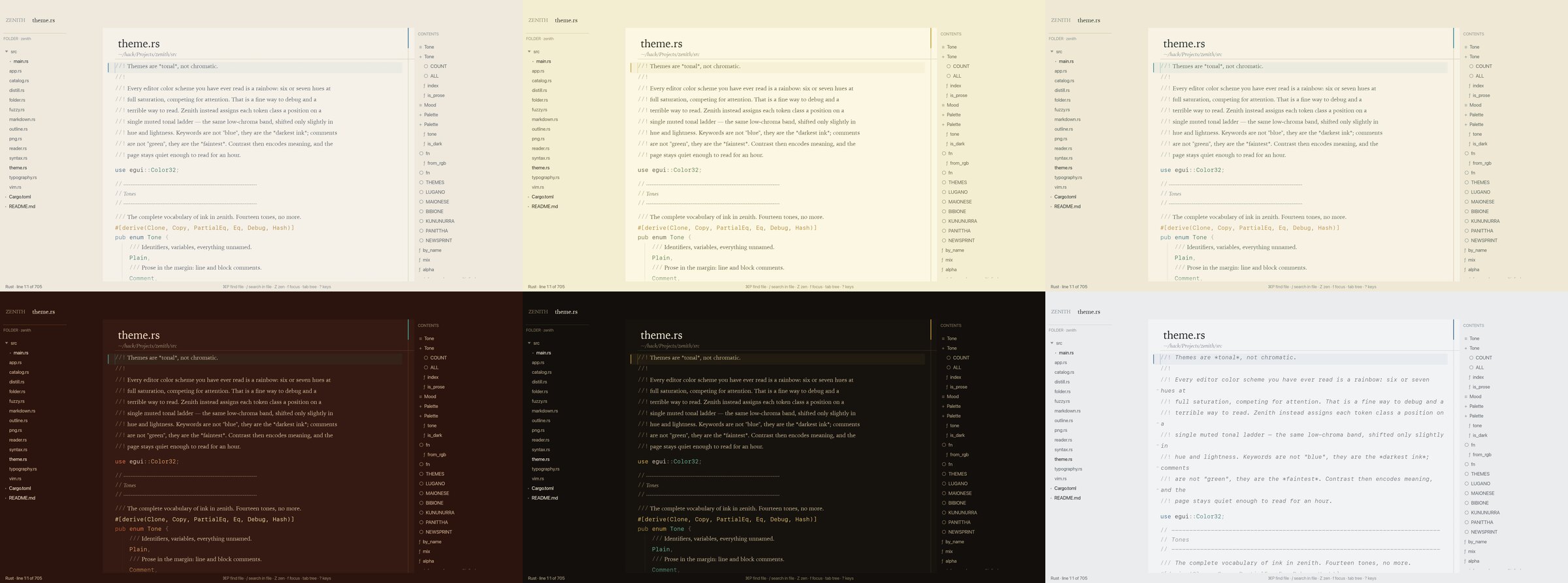1568x583 pixels.
Task: Click function icon beside index in top-left beige window
Action: coord(425,86)
